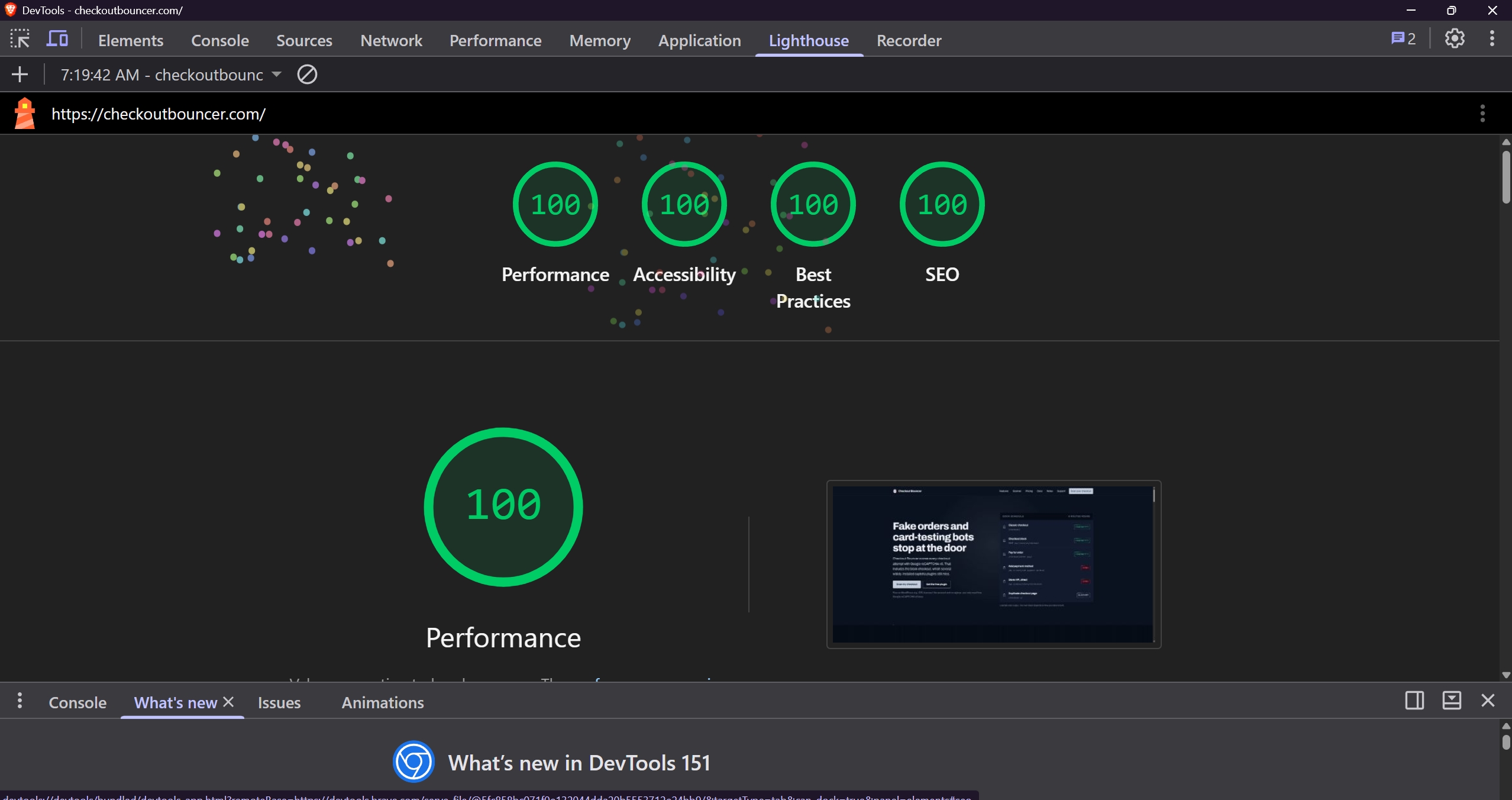Click the Chrome logo in What's new
The width and height of the screenshot is (1512, 800).
(x=413, y=762)
